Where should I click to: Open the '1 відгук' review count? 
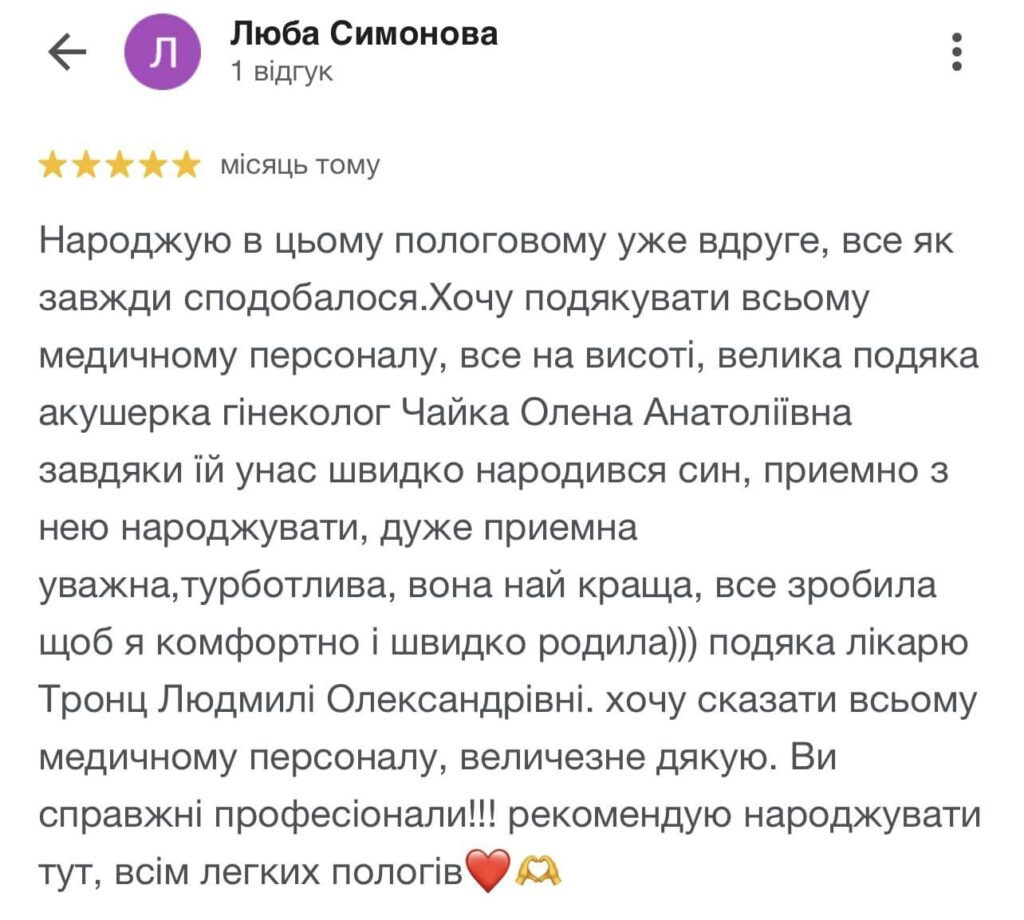[x=281, y=73]
